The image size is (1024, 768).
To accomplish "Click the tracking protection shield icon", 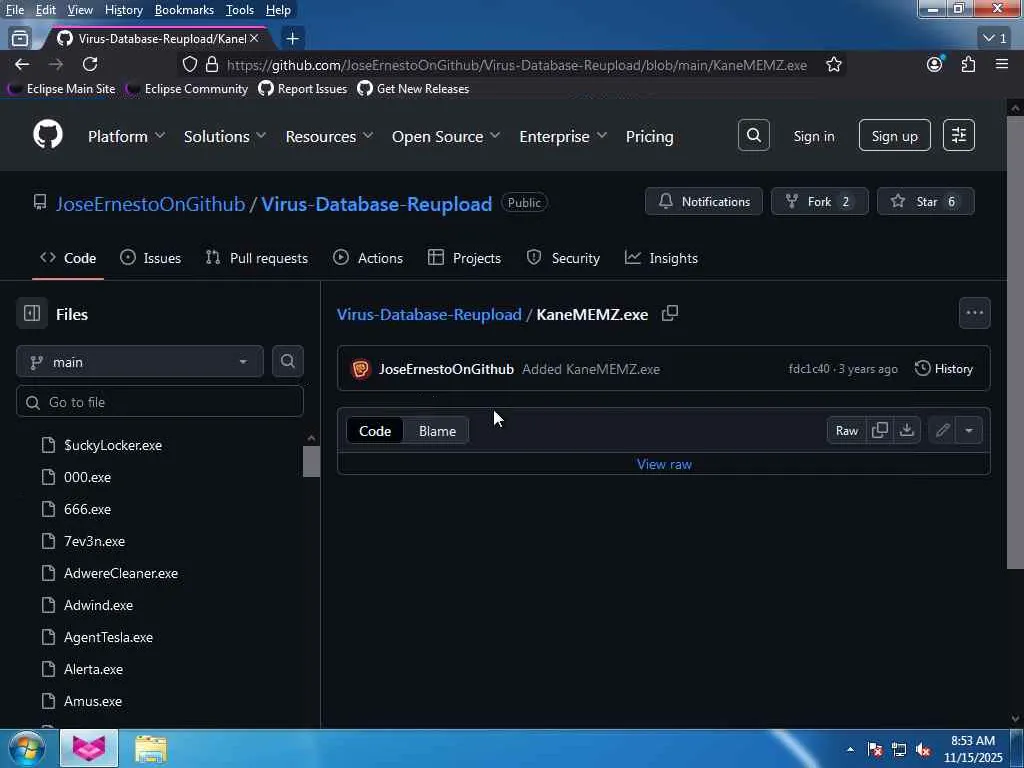I will tap(189, 64).
